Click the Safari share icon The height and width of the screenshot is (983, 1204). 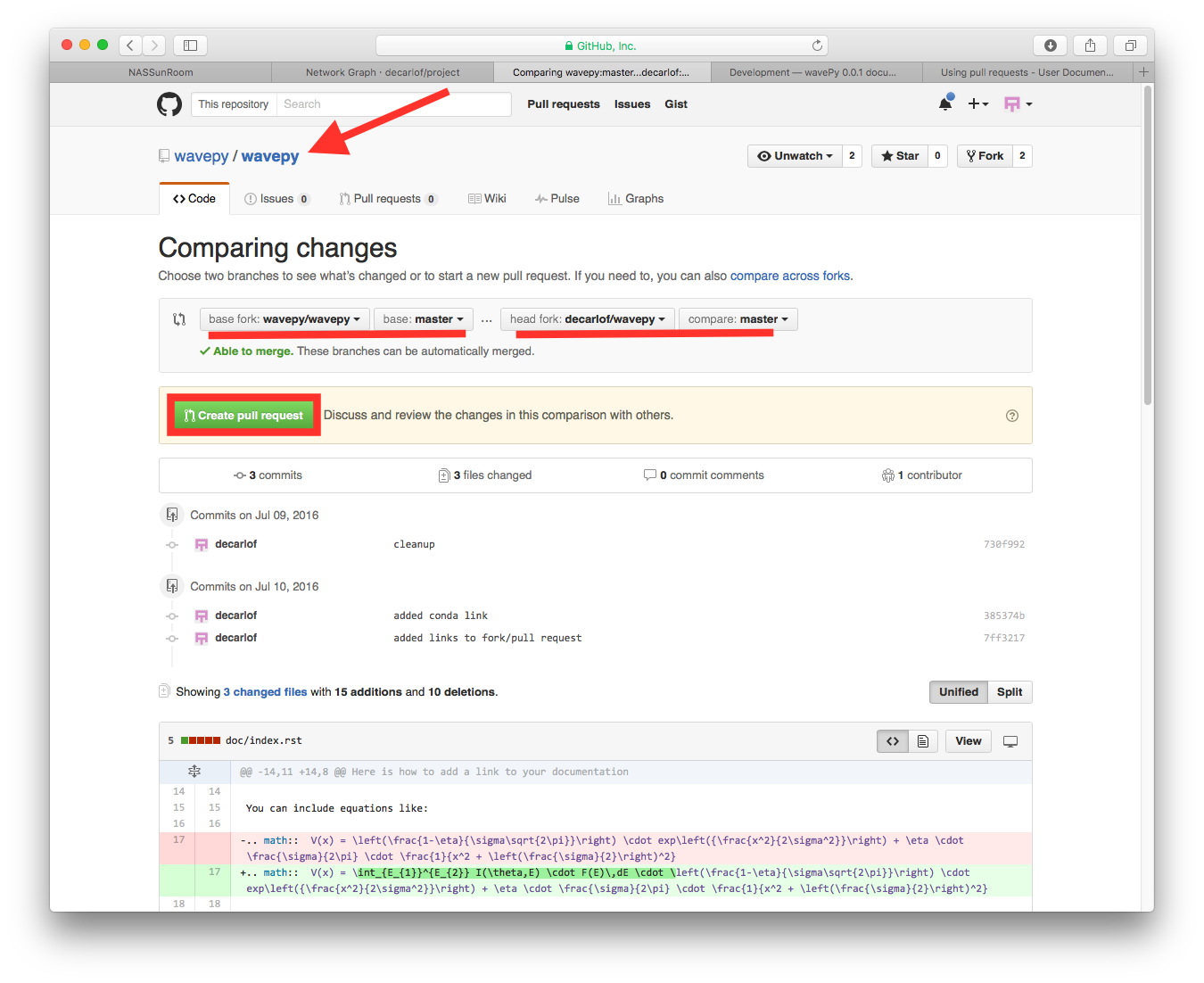[x=1090, y=45]
